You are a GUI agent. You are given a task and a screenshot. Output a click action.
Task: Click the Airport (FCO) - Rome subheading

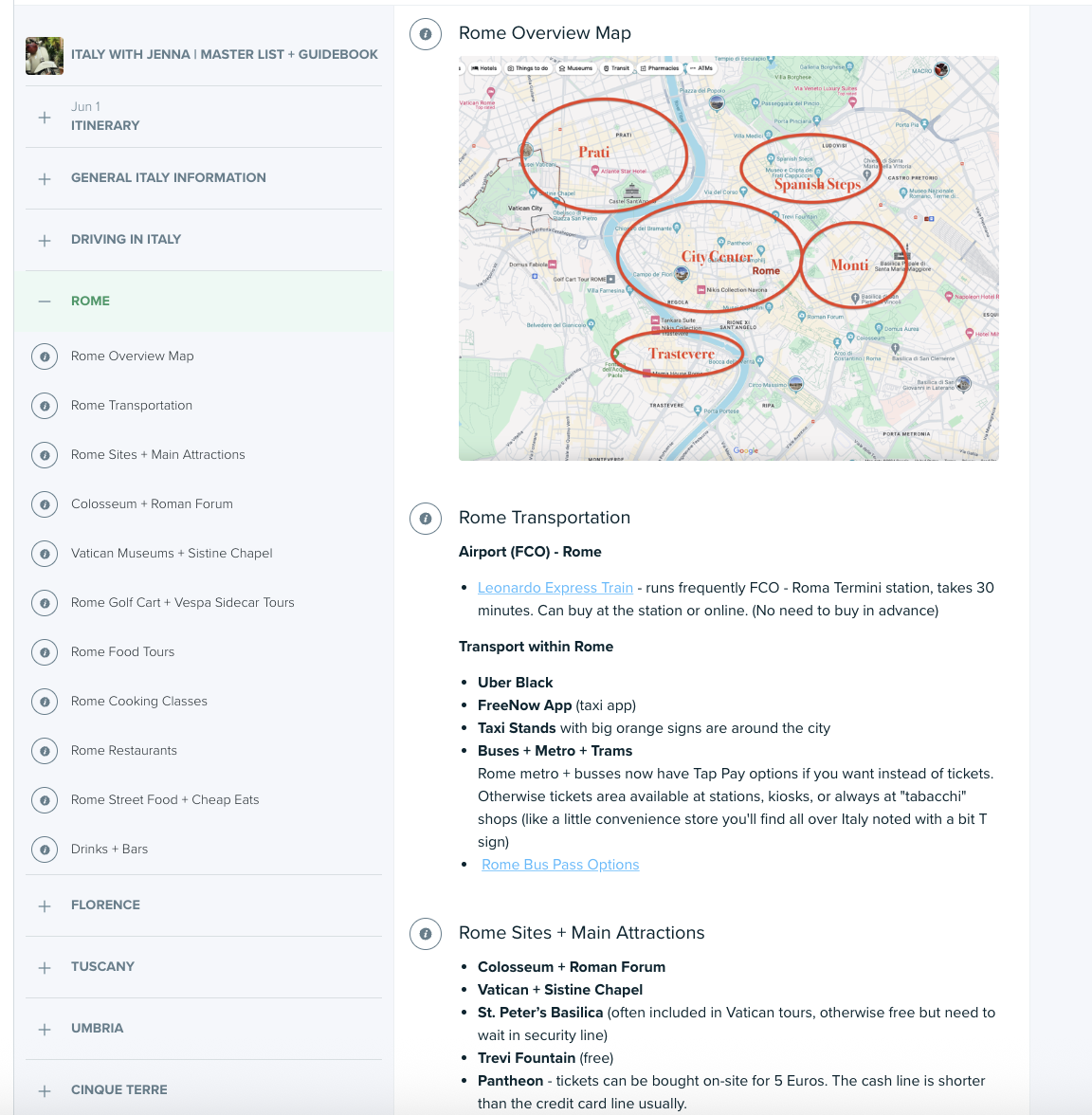[x=530, y=552]
